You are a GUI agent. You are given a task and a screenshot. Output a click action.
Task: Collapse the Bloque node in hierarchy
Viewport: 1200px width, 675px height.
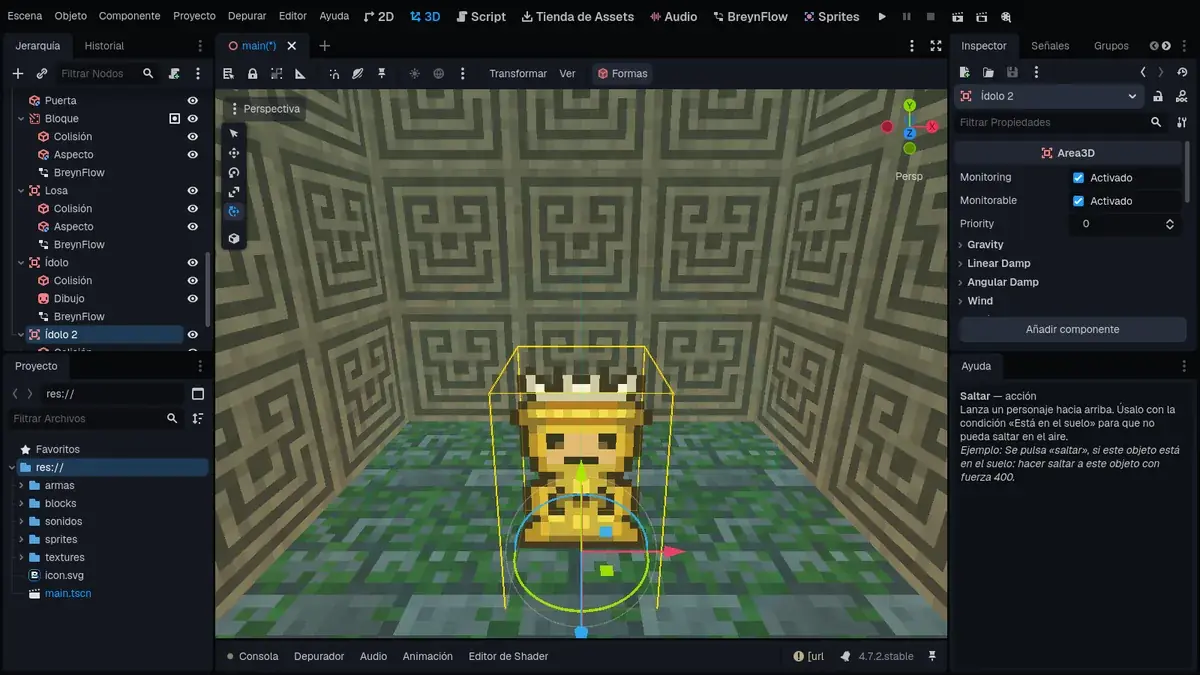point(21,119)
